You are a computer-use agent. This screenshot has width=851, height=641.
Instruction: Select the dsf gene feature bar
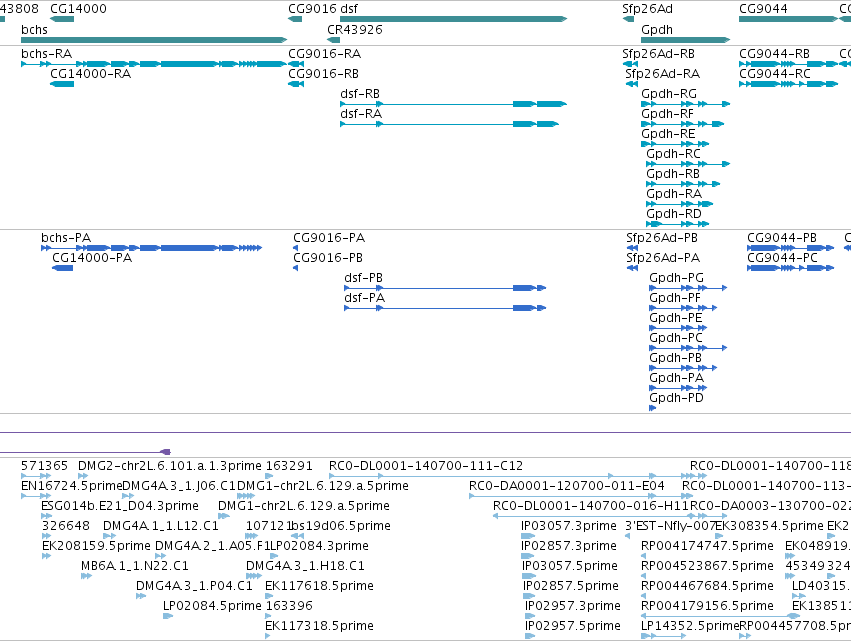[x=453, y=19]
